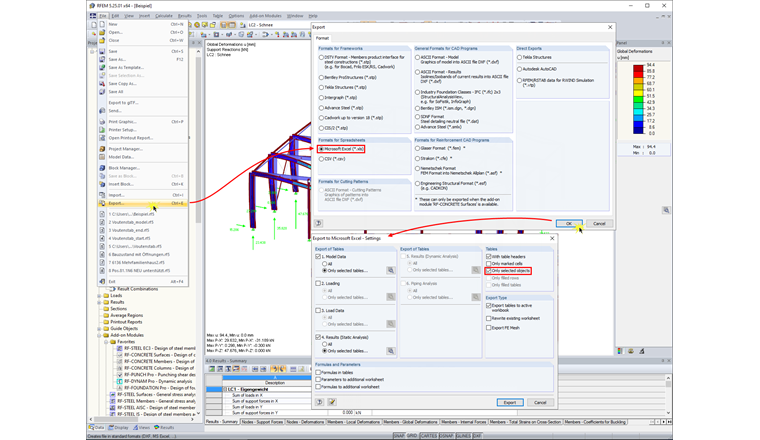The height and width of the screenshot is (440, 760).
Task: Expand Loads folder in navigator tree
Action: (x=99, y=296)
